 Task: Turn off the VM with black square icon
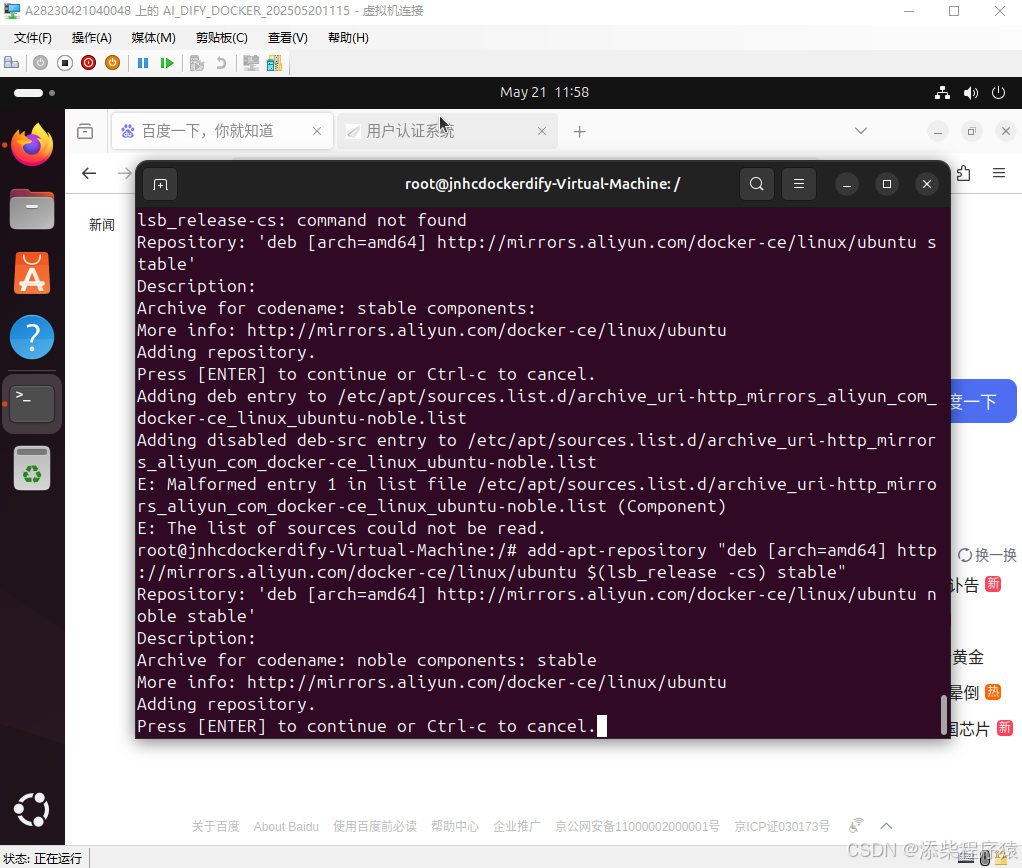coord(65,63)
